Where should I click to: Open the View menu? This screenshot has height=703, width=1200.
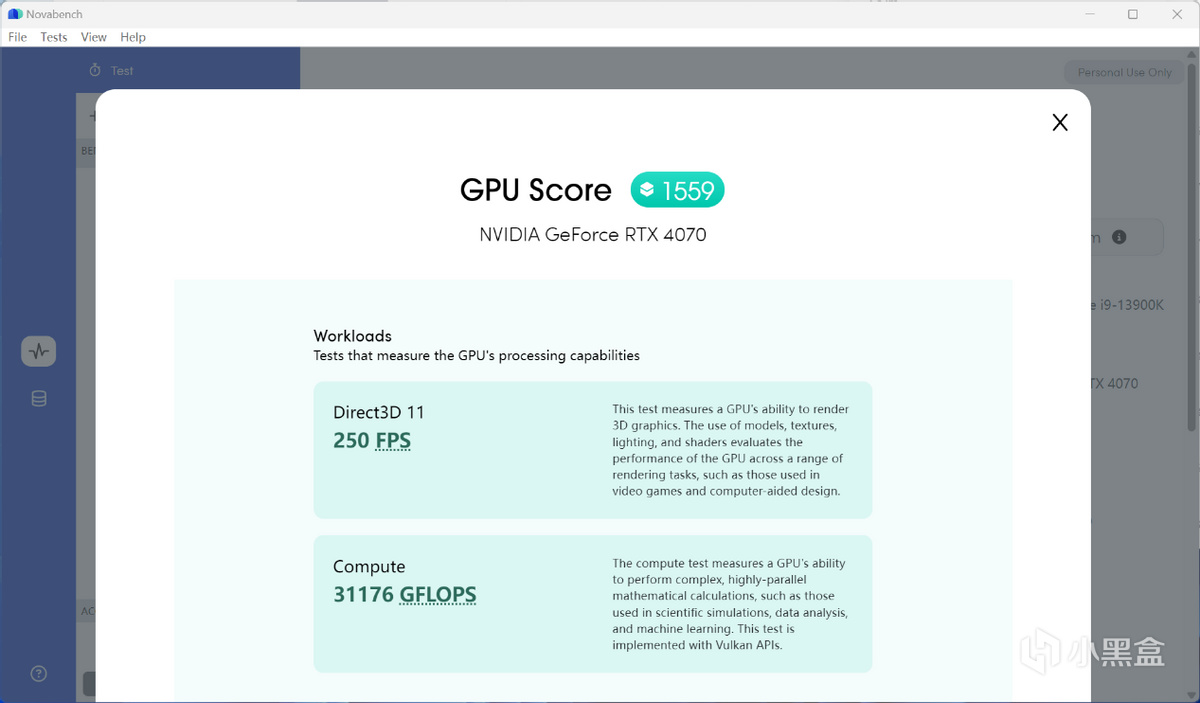click(x=94, y=37)
